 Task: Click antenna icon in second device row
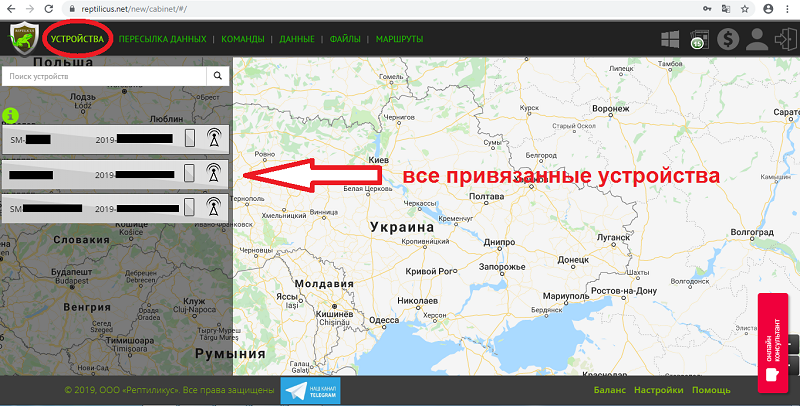click(x=214, y=172)
